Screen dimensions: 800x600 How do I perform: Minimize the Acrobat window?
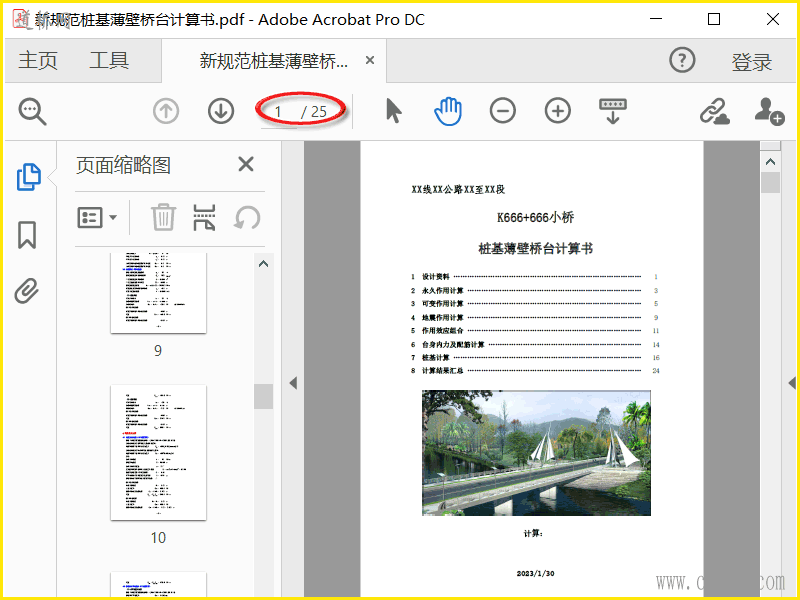coord(656,19)
